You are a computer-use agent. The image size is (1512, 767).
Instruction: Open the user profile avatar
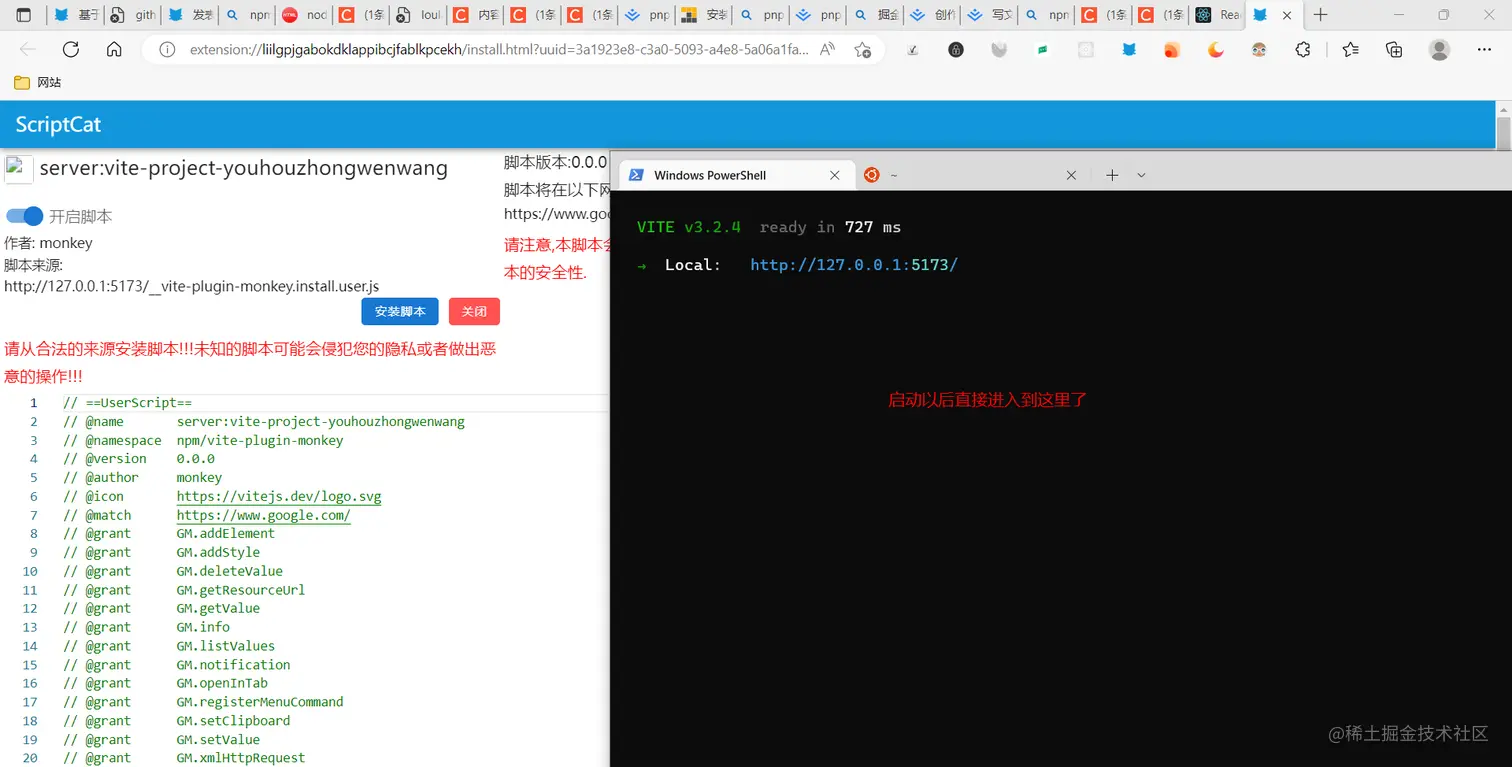click(1439, 49)
